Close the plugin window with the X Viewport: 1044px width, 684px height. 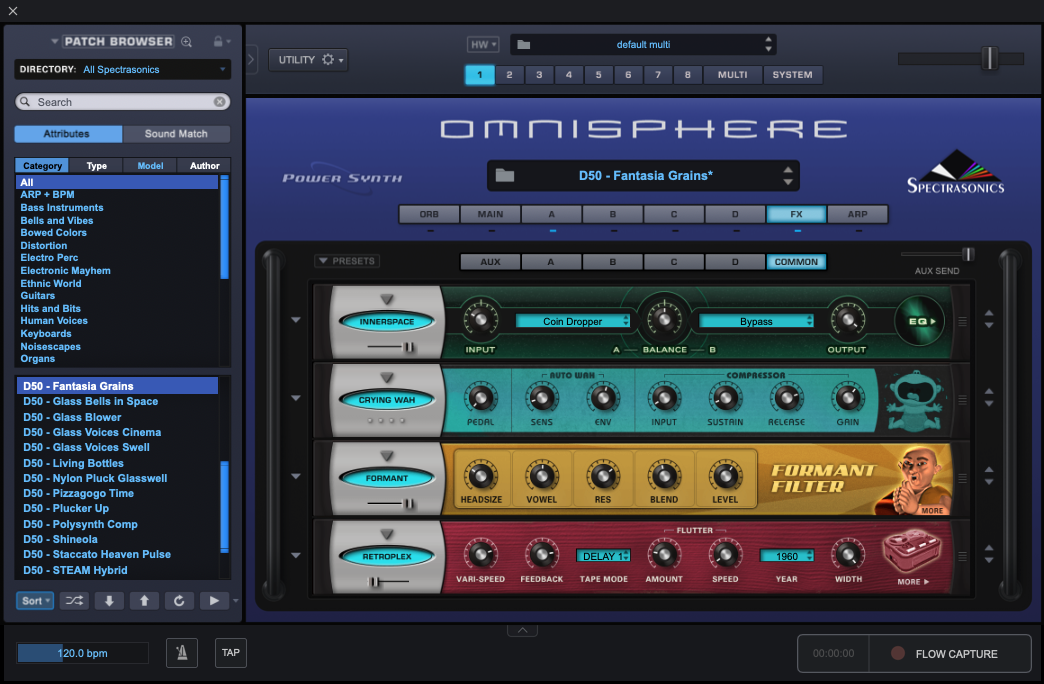coord(13,11)
